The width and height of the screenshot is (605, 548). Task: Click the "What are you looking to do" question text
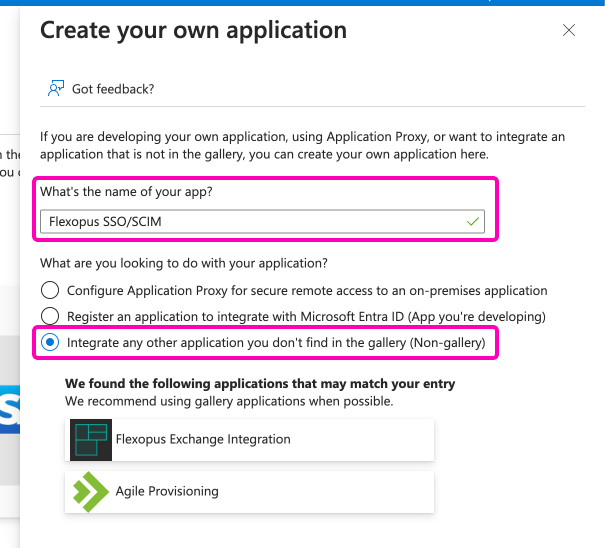pos(183,263)
